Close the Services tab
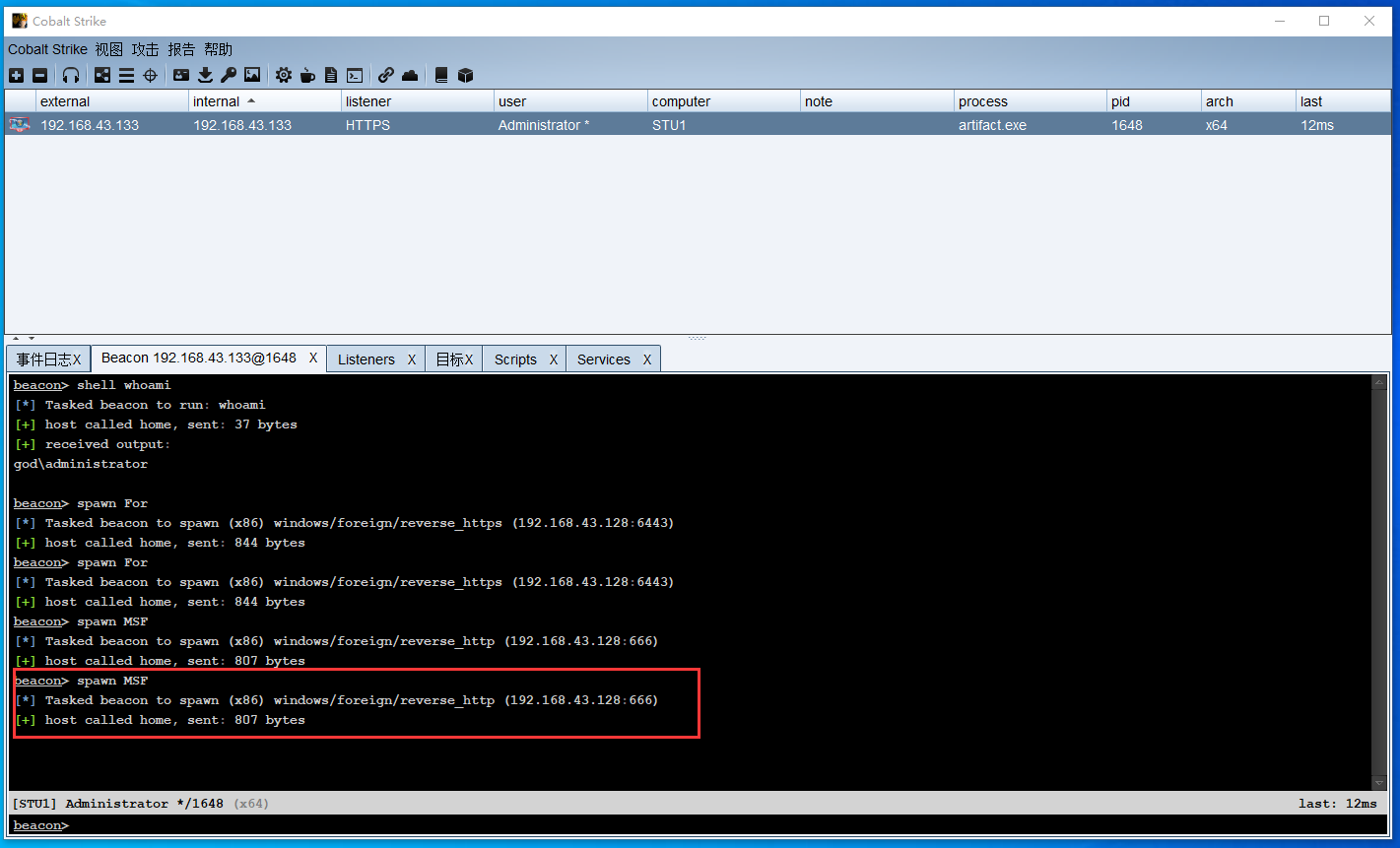Screen dimensions: 1400x848 point(647,359)
